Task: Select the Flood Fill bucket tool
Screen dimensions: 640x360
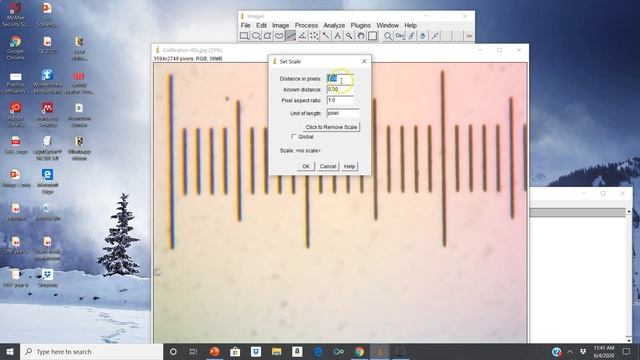Action: 423,36
